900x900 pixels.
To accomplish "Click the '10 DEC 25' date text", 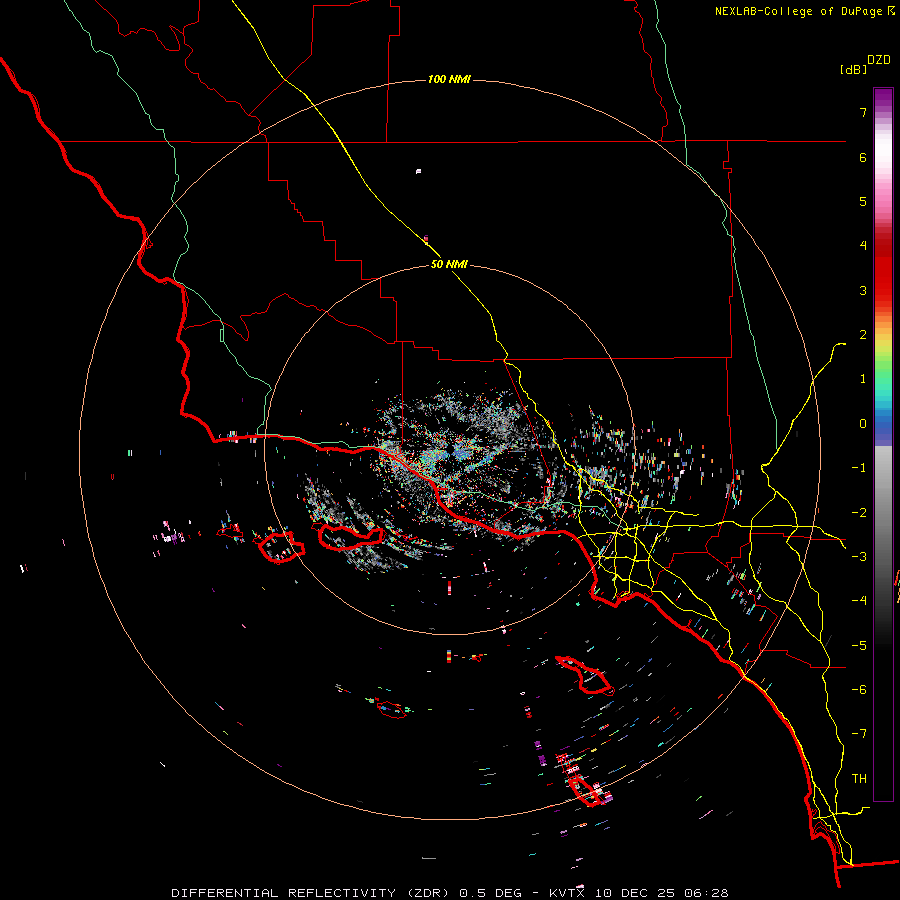I will pyautogui.click(x=637, y=893).
